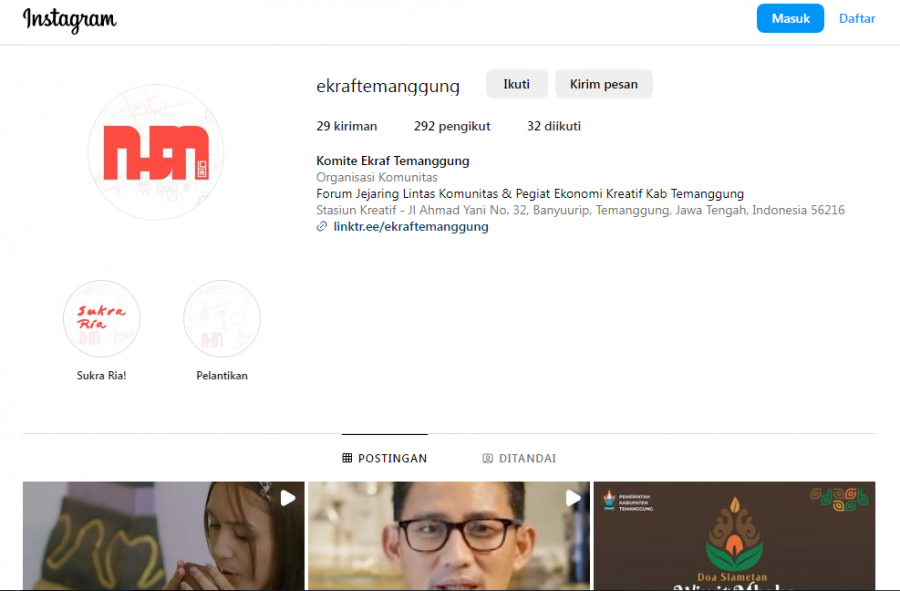Click the reel icon on the second post
Image resolution: width=900 pixels, height=591 pixels.
573,497
